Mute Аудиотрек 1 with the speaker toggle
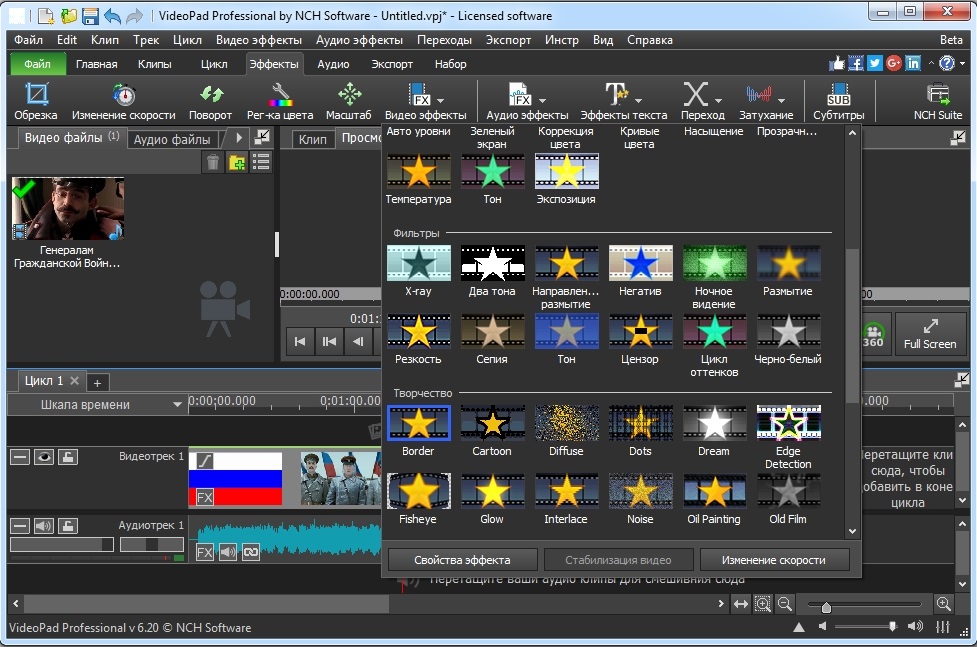The image size is (977, 647). (x=42, y=525)
